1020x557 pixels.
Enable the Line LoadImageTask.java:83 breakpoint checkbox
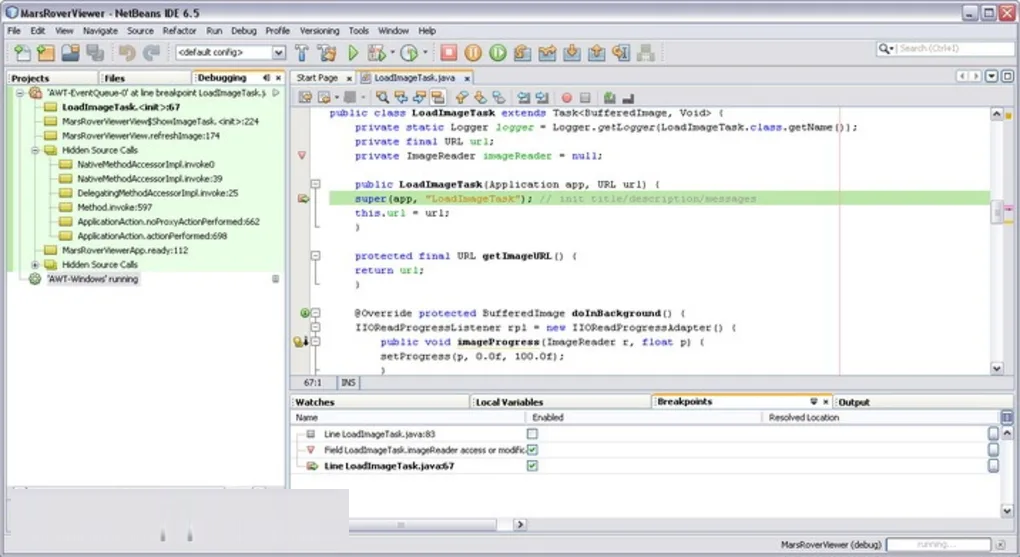coord(532,433)
